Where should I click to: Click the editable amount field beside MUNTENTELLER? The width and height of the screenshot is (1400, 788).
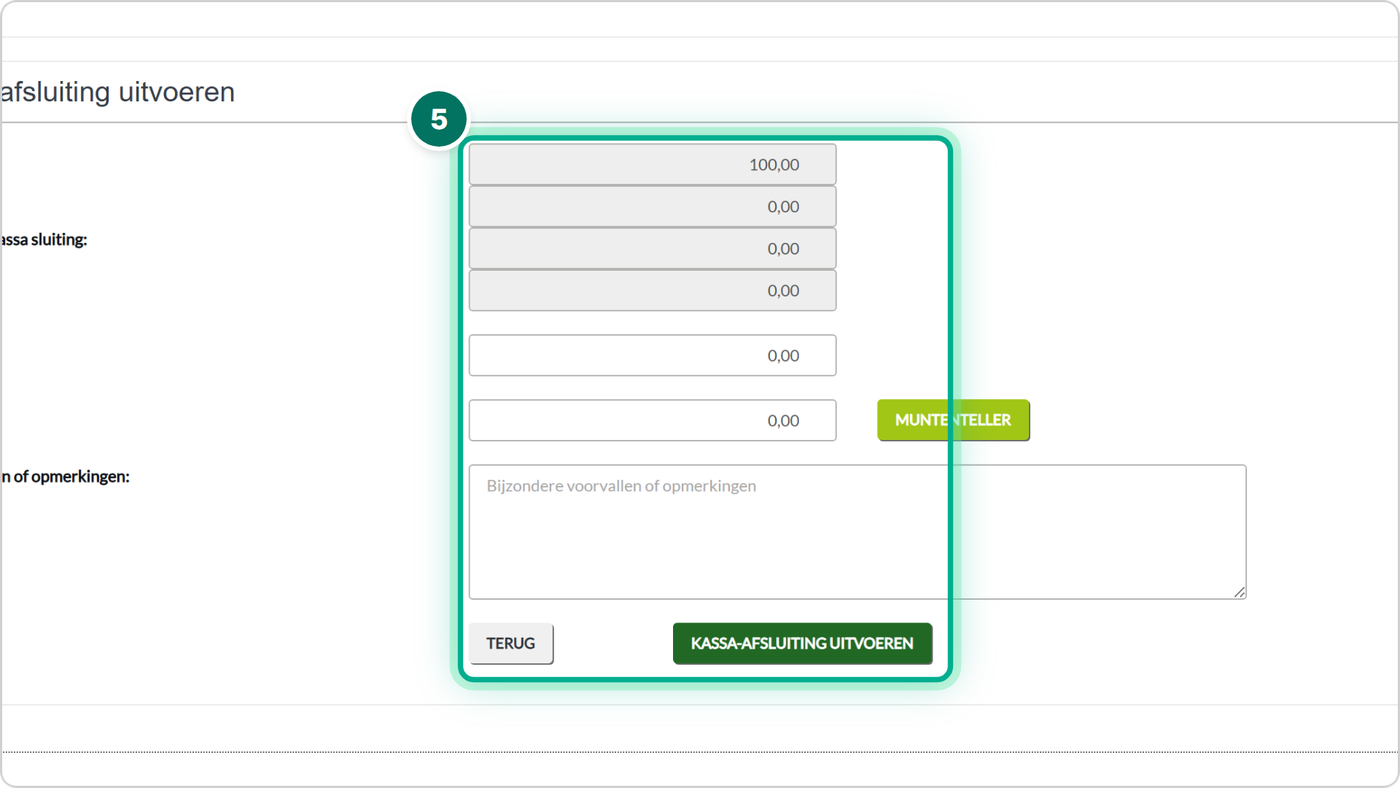652,420
